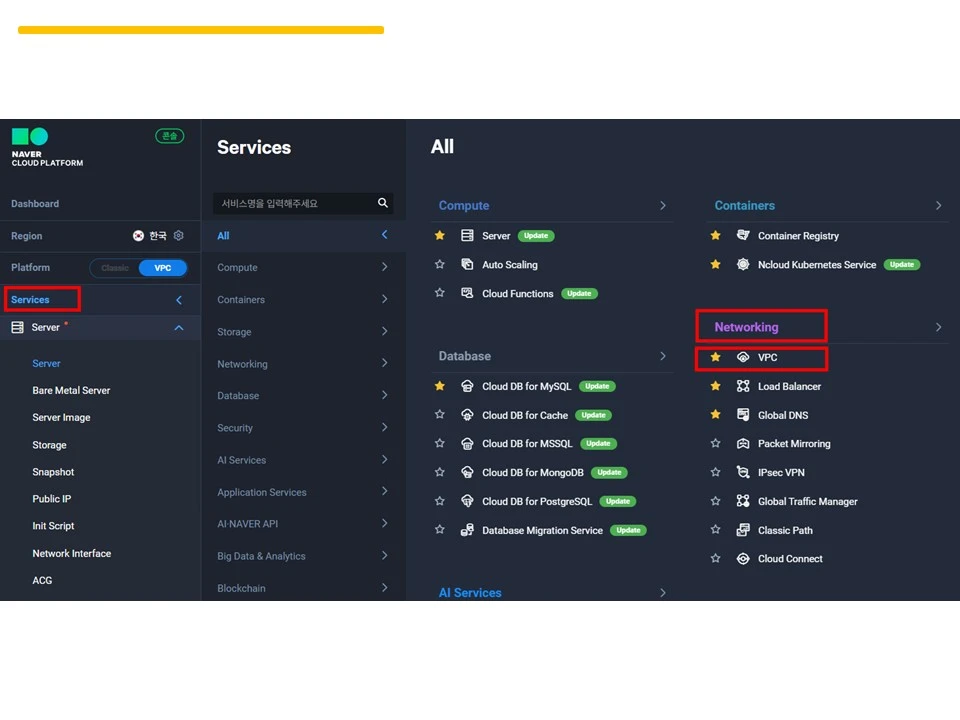
Task: Click the search magnifier icon
Action: pyautogui.click(x=383, y=203)
